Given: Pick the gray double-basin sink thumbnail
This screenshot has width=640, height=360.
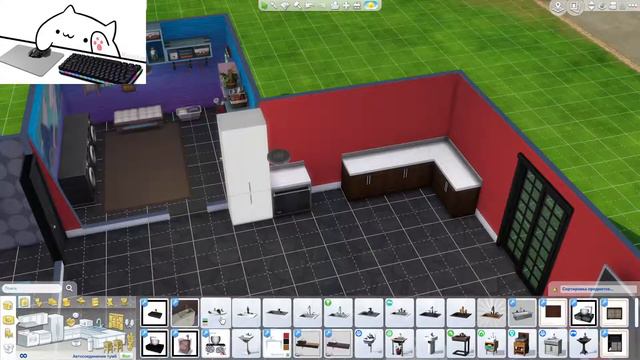Looking at the screenshot, I should click(522, 313).
